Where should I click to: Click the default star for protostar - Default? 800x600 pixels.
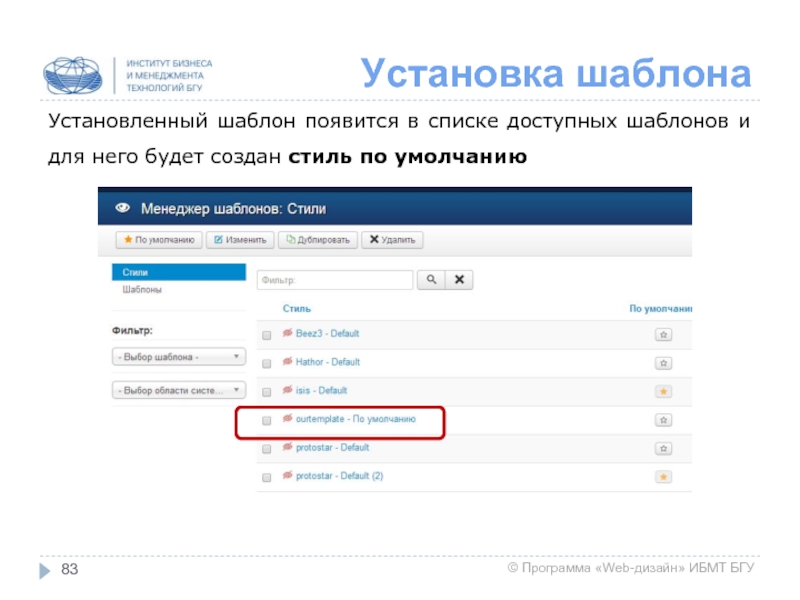(663, 449)
